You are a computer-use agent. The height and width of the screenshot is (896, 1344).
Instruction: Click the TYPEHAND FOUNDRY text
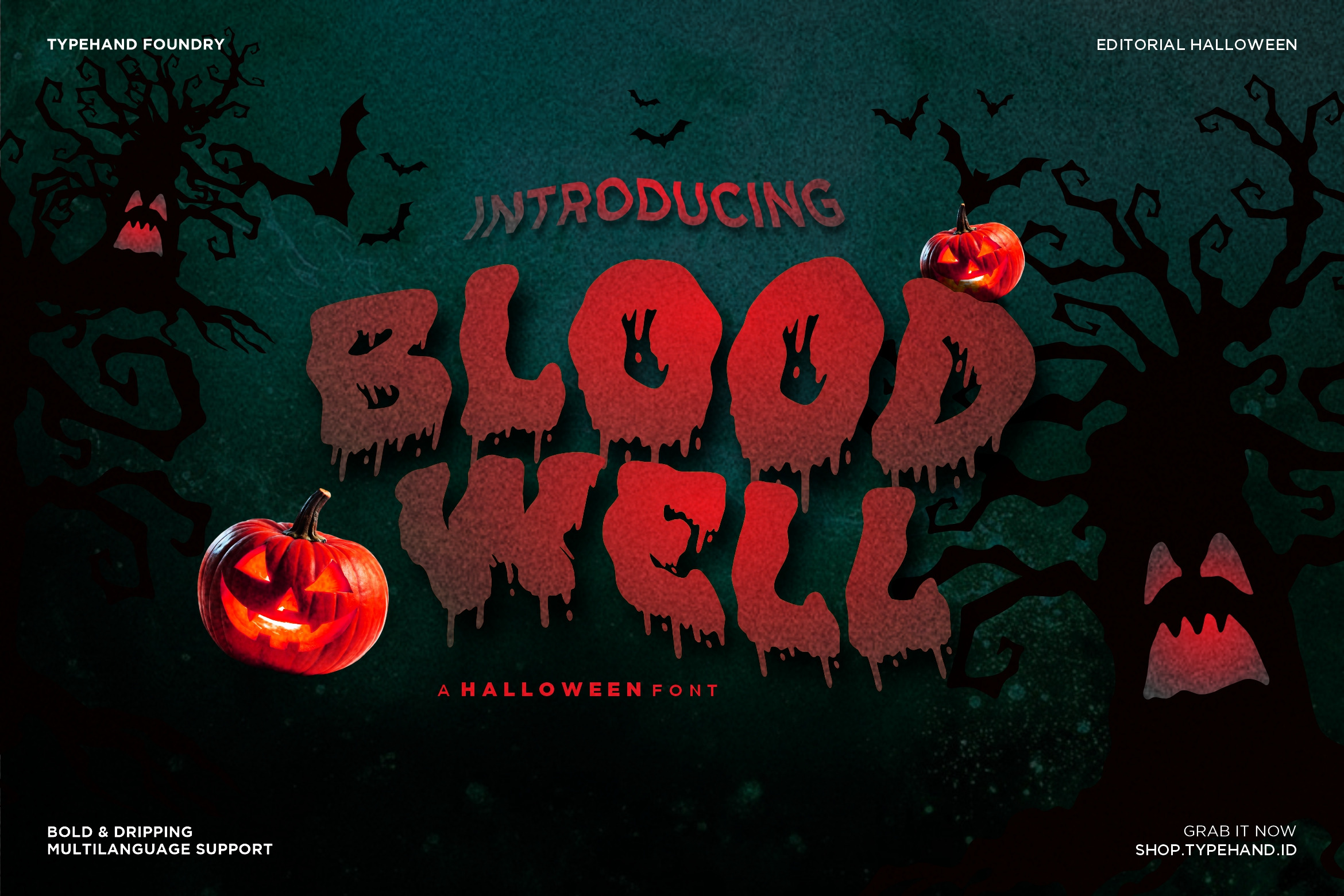click(x=136, y=44)
